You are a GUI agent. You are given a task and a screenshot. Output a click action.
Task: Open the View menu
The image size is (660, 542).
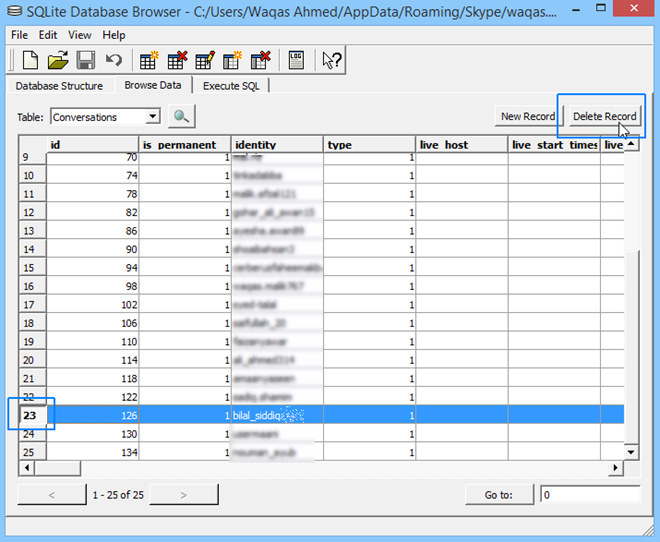[80, 35]
